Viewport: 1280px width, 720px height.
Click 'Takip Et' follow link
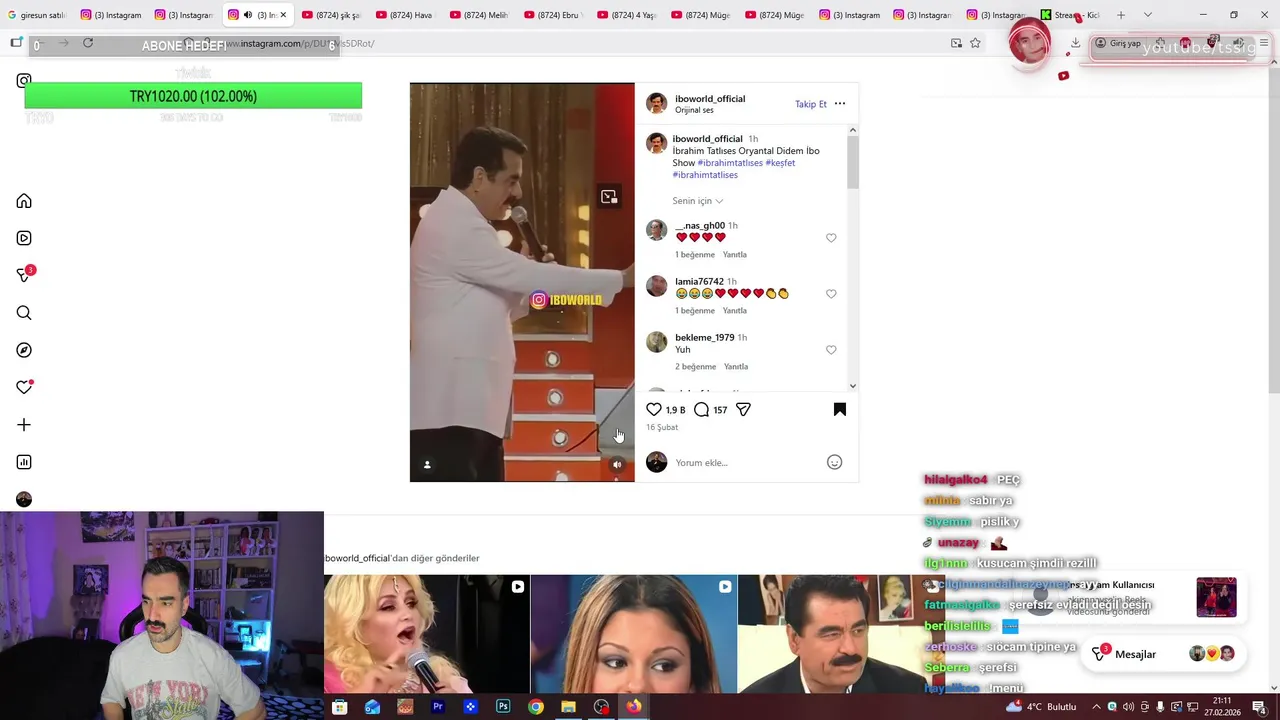(811, 104)
